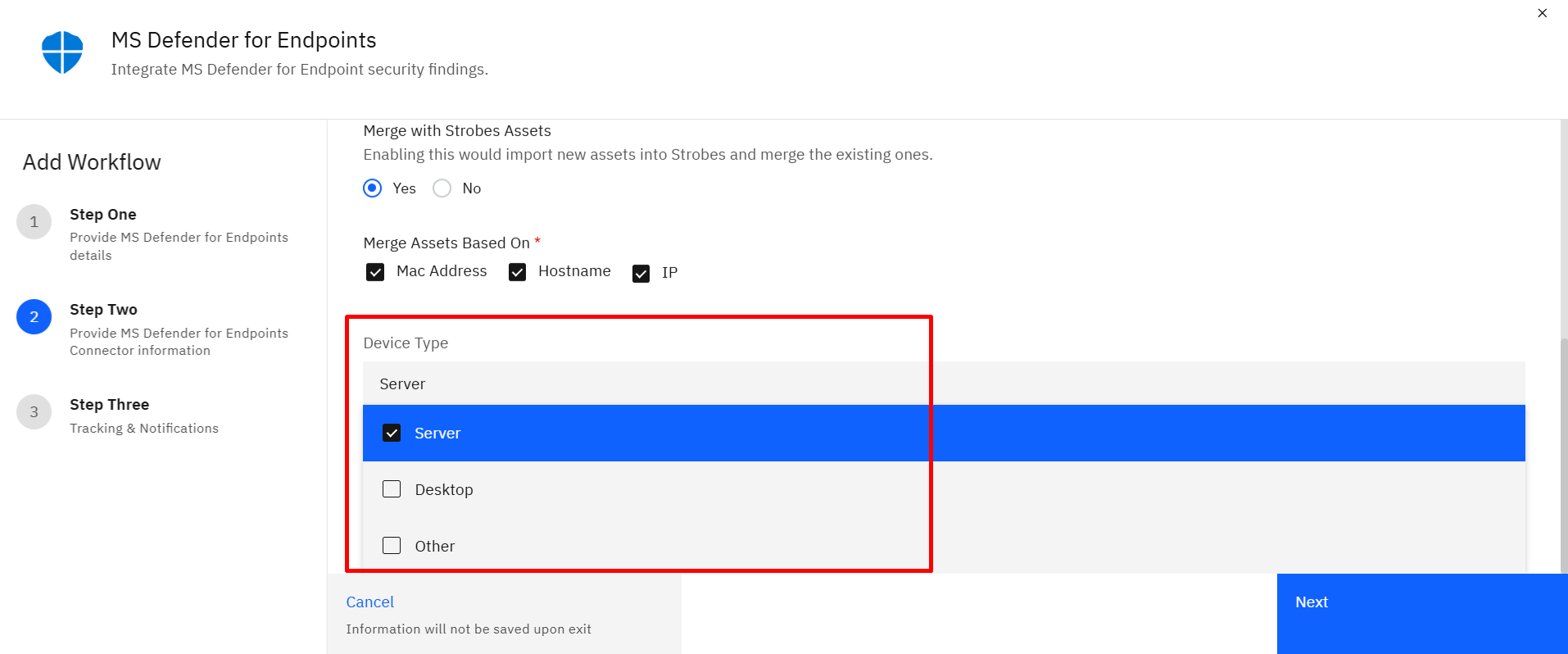Uncheck the Hostname checkbox
1568x654 pixels.
click(x=517, y=272)
